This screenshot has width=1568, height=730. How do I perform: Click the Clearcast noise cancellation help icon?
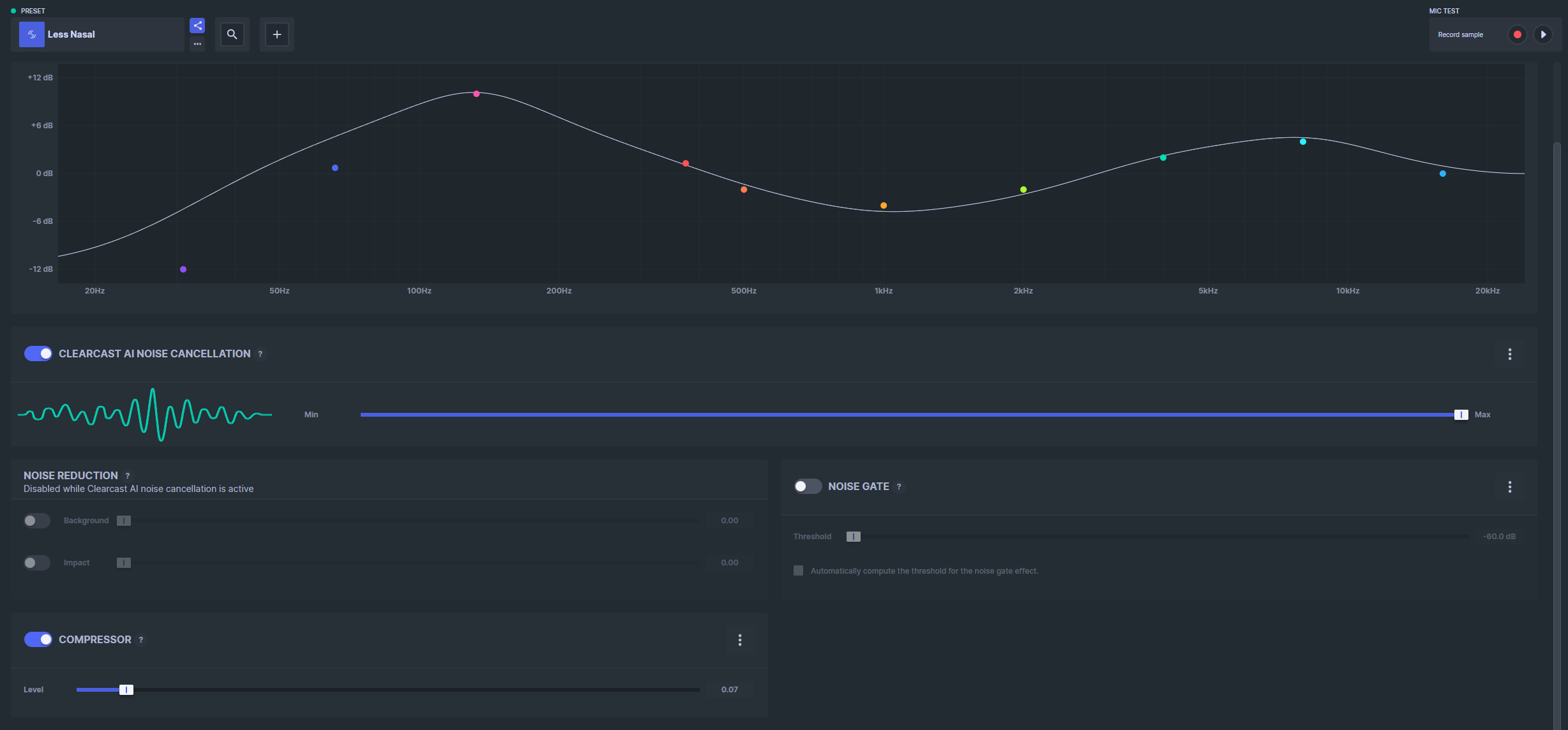pos(260,354)
